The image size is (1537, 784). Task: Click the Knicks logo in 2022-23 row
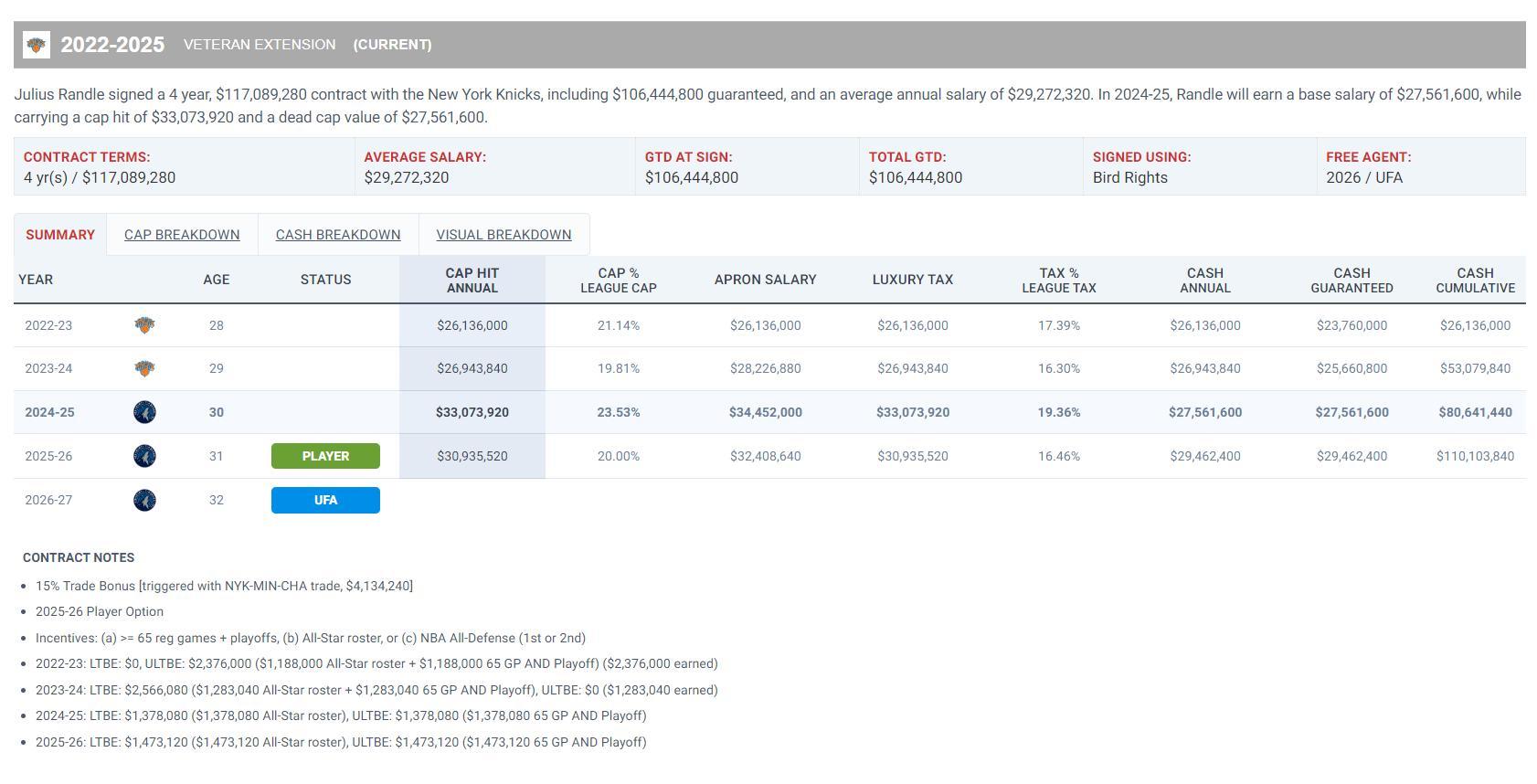click(144, 325)
